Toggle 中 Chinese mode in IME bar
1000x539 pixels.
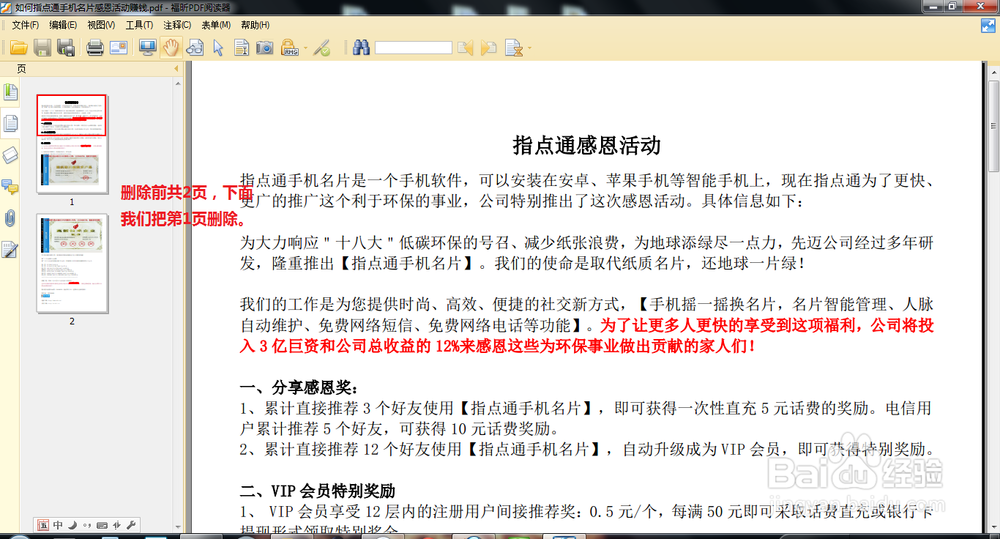pyautogui.click(x=58, y=525)
